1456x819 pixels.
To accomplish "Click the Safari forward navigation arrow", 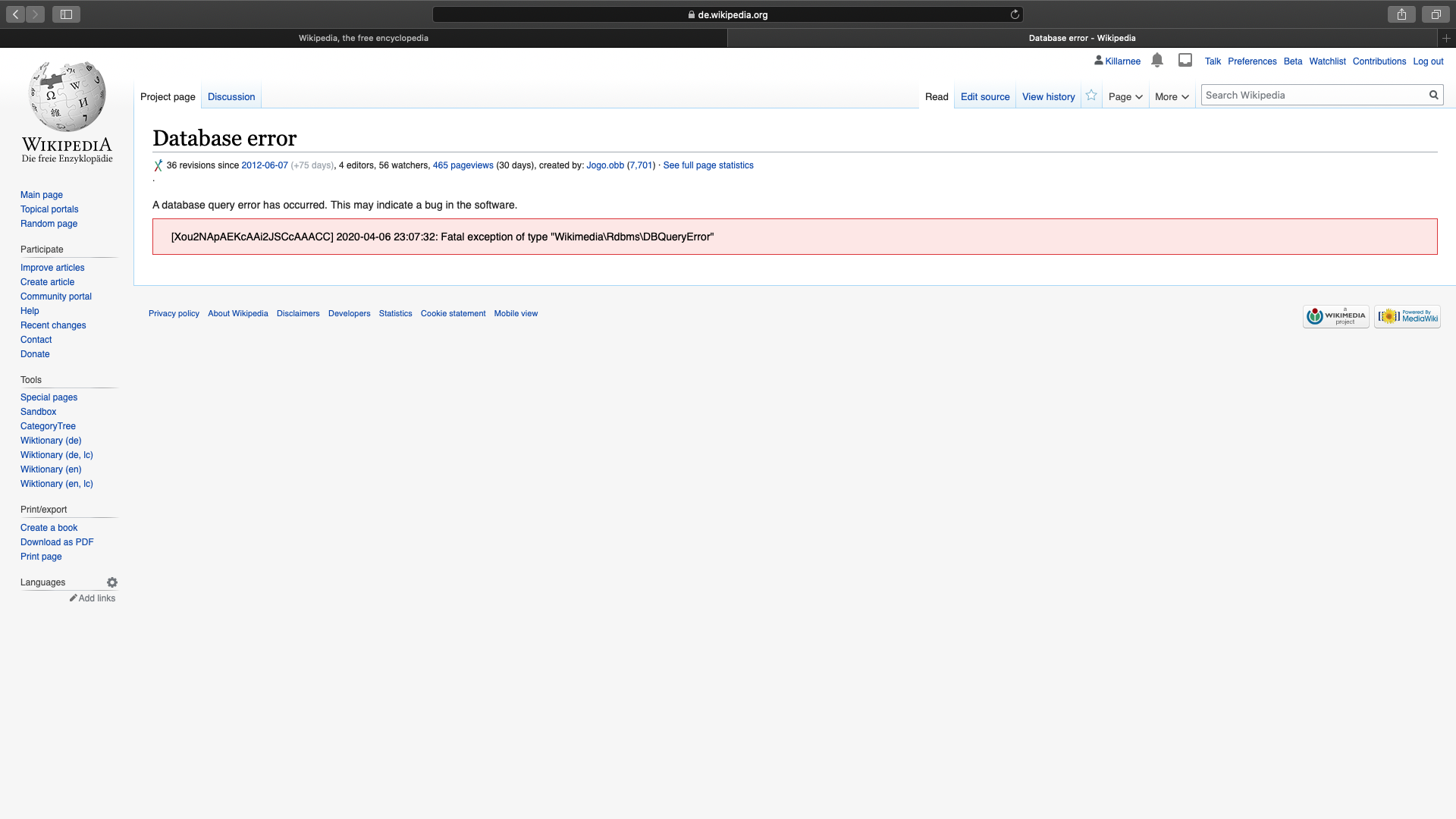I will click(35, 14).
